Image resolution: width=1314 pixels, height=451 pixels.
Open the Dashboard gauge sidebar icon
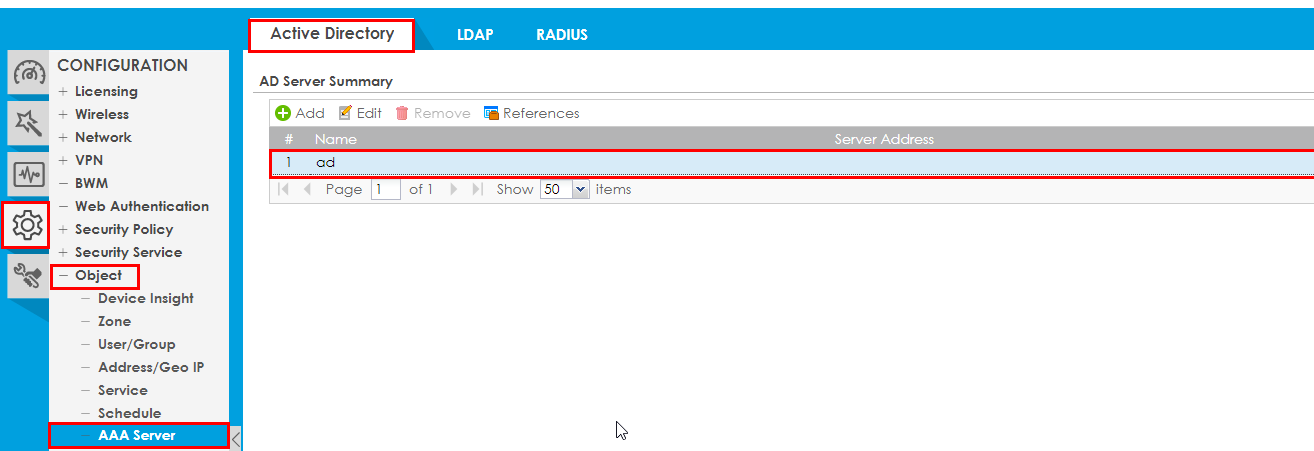point(28,74)
